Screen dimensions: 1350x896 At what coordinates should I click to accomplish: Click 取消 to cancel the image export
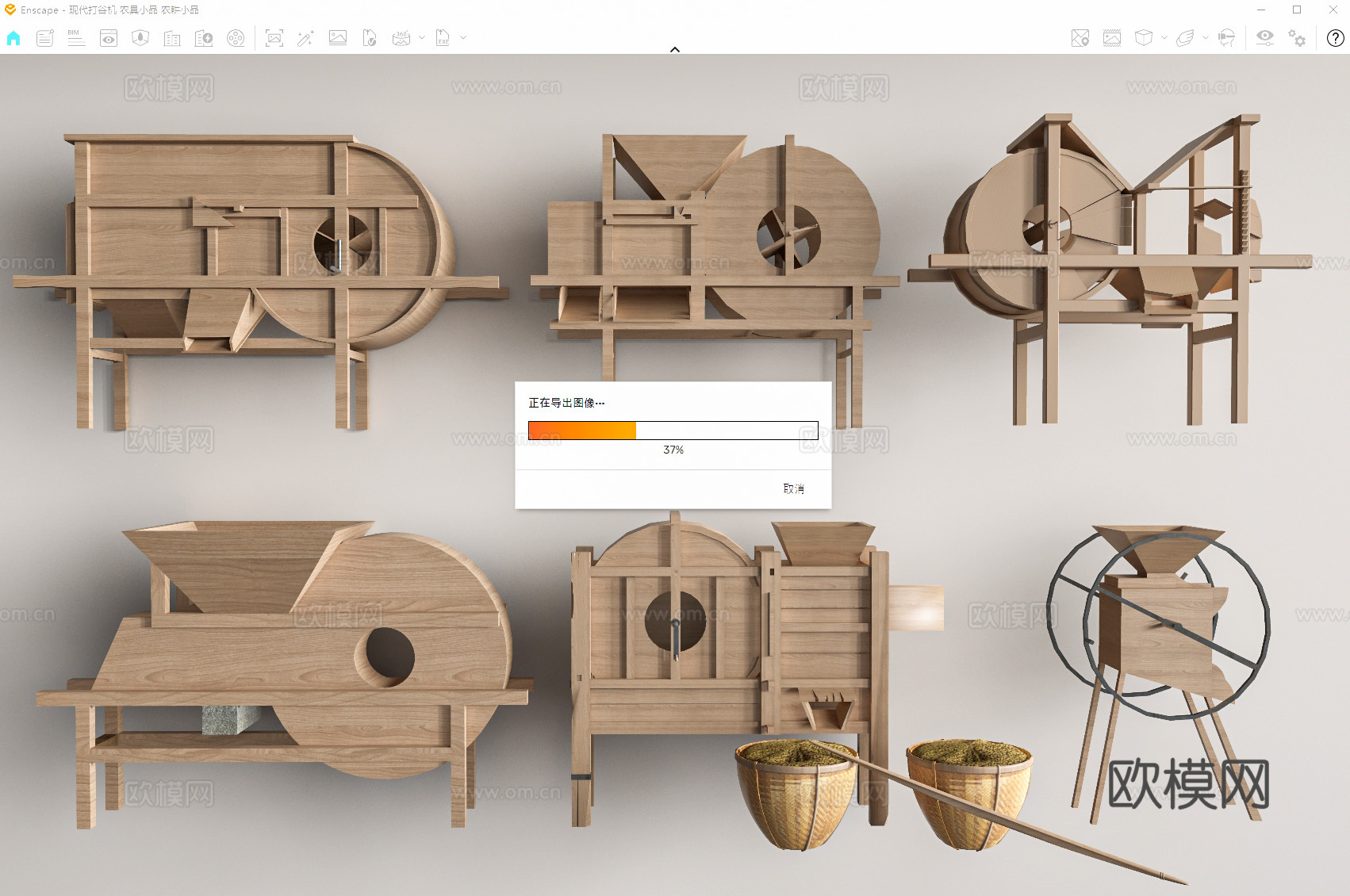[794, 489]
